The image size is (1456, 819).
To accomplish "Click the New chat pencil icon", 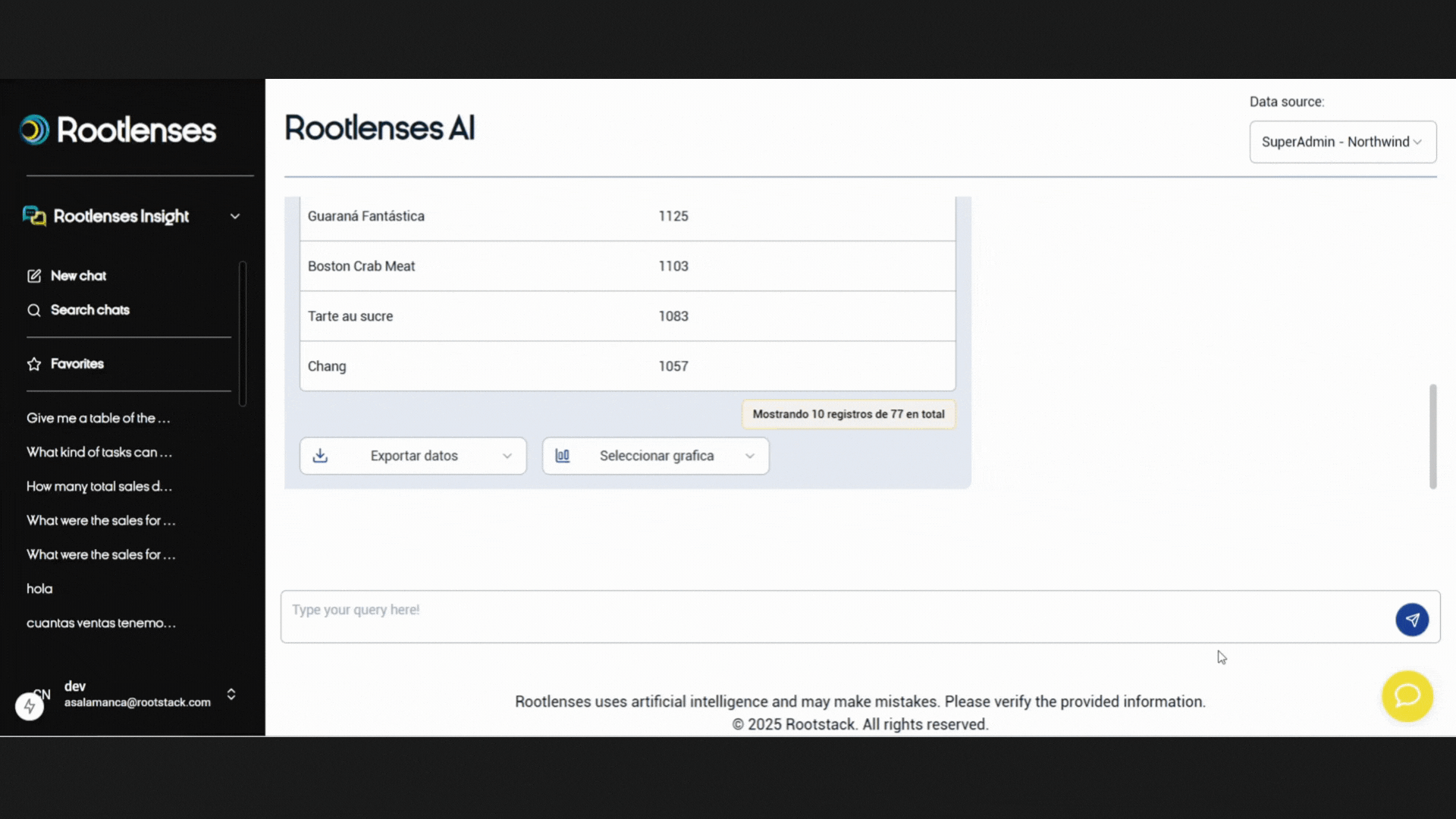I will pyautogui.click(x=34, y=276).
